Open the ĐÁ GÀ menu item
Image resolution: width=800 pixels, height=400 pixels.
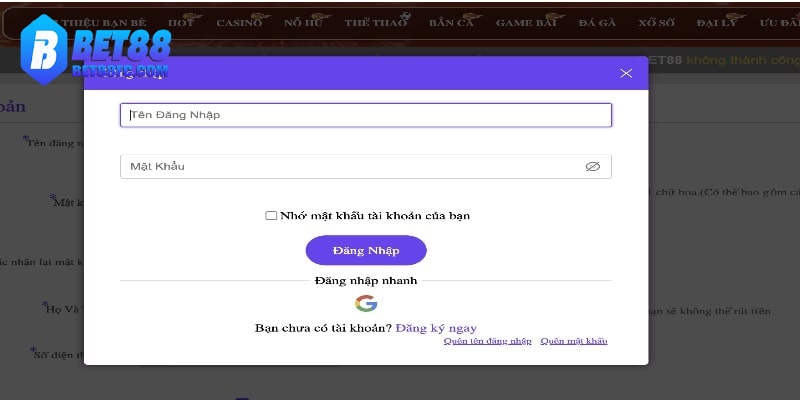[x=597, y=22]
